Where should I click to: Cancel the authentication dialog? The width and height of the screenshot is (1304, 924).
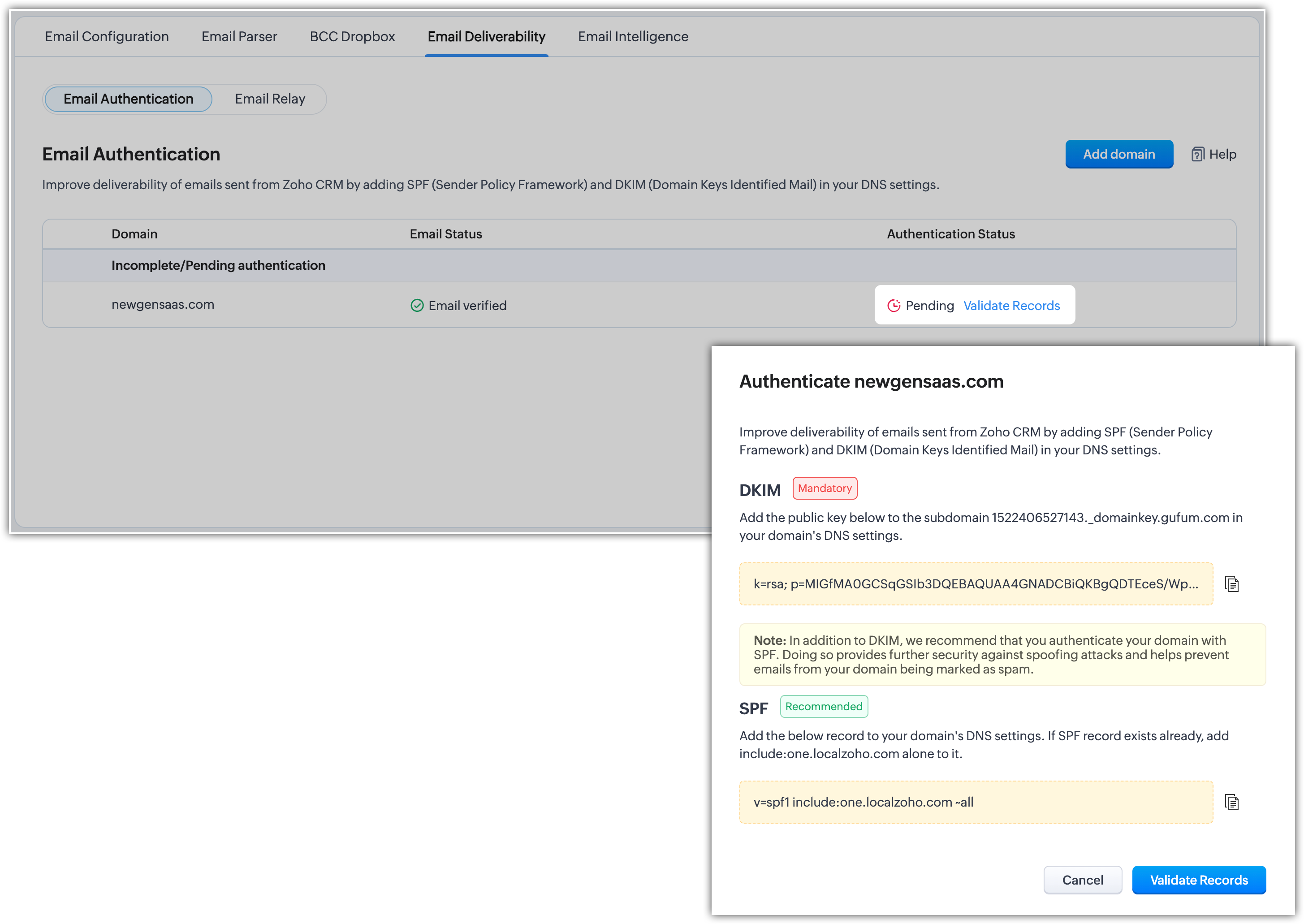pyautogui.click(x=1082, y=880)
